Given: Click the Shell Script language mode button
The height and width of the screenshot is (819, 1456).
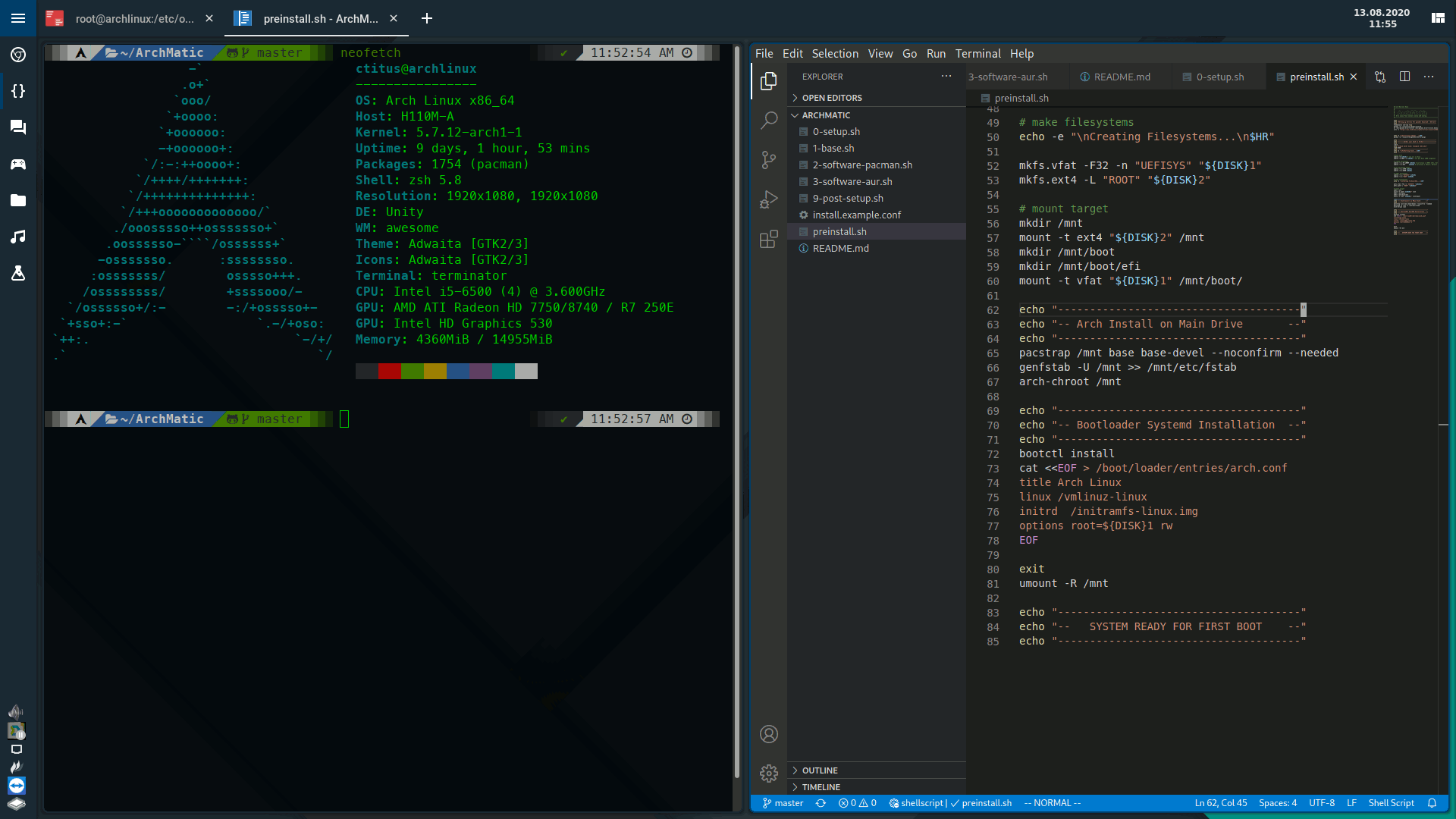Looking at the screenshot, I should tap(1391, 803).
